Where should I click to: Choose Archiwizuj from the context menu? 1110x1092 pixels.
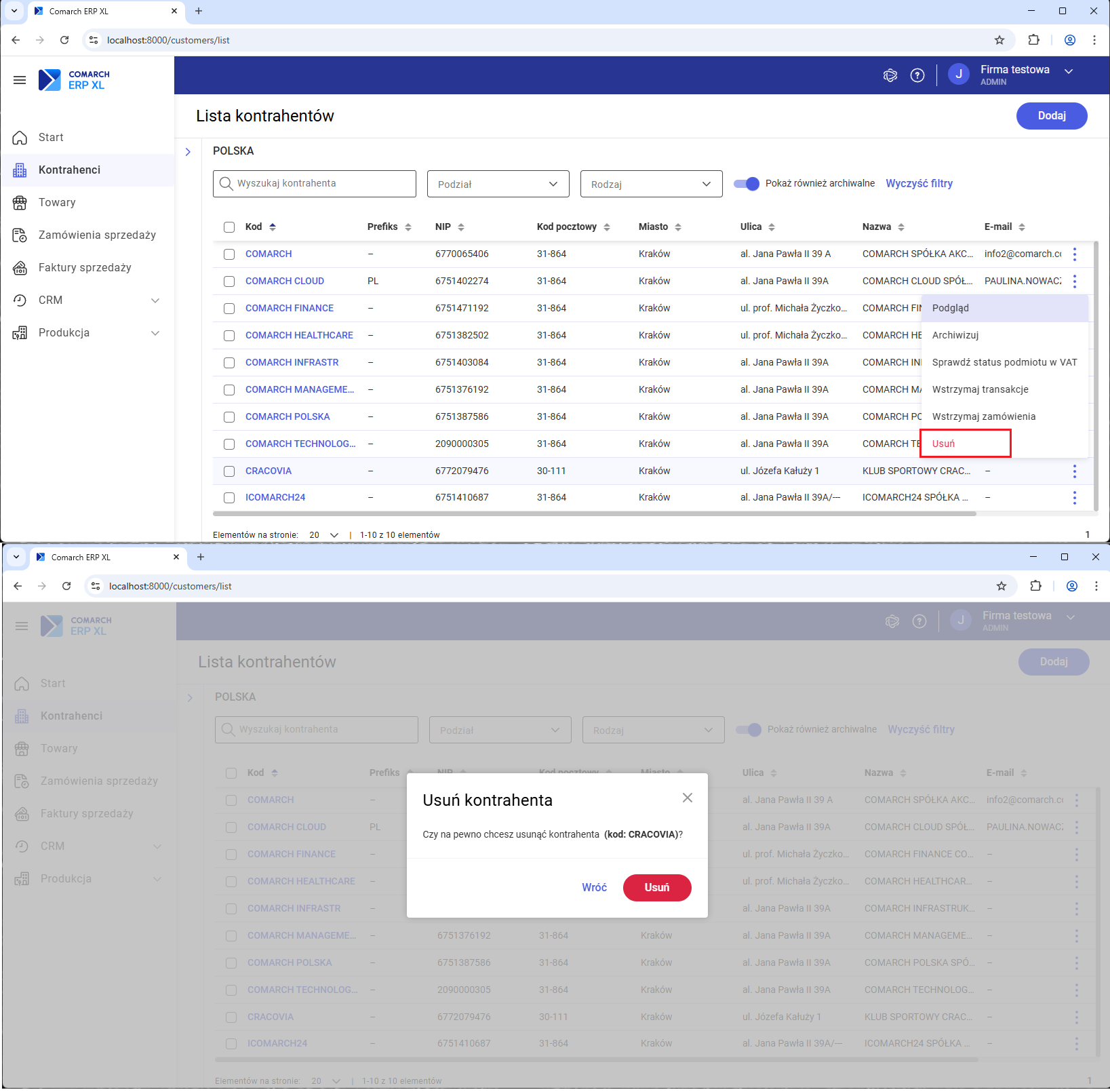955,335
